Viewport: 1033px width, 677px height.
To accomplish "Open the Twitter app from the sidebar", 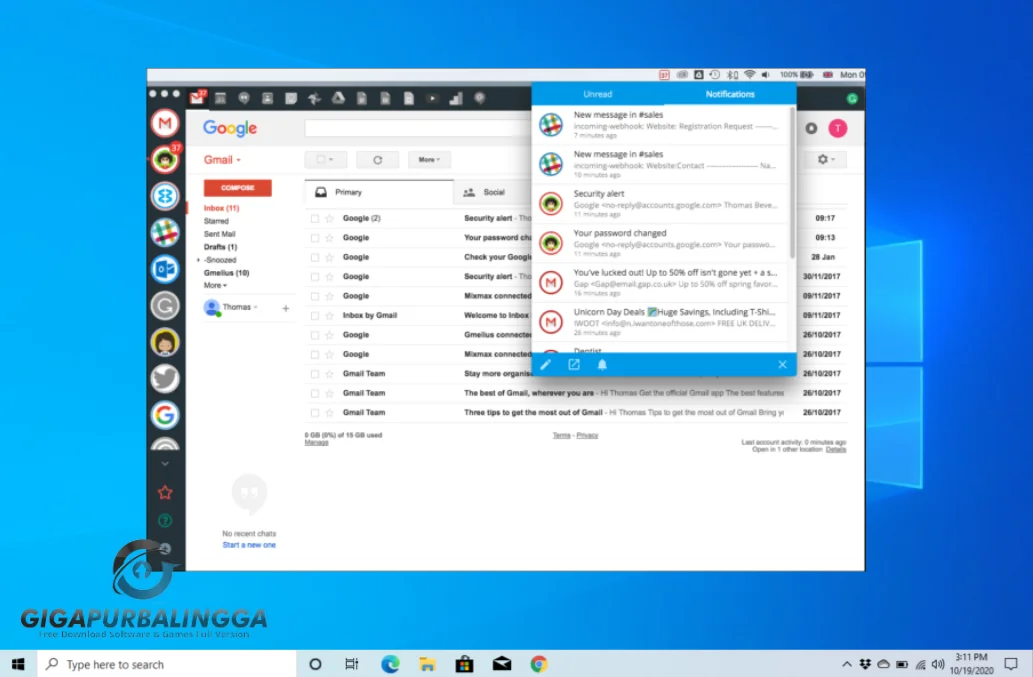I will [x=165, y=378].
